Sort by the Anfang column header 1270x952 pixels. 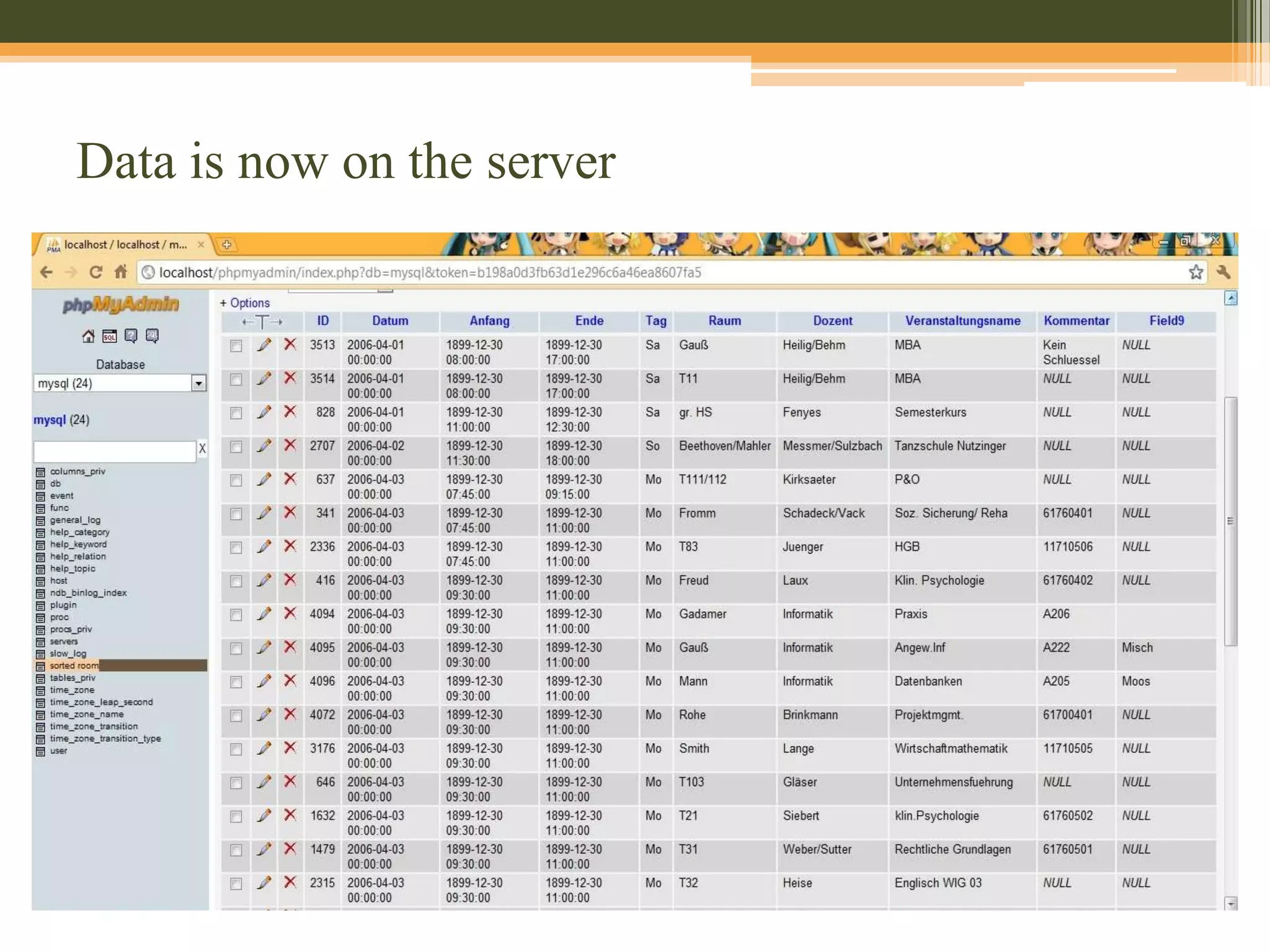489,321
